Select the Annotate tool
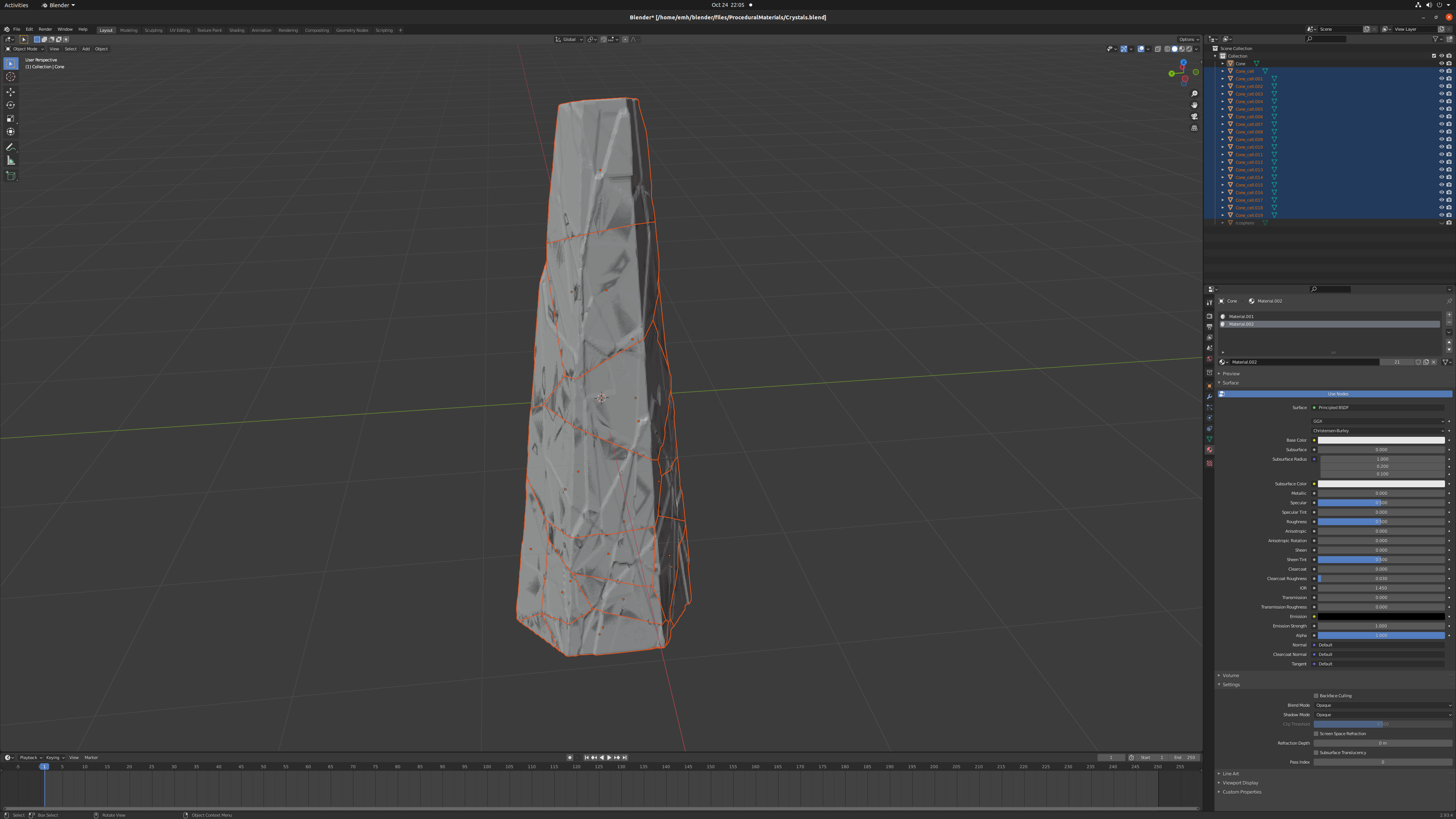This screenshot has height=819, width=1456. click(11, 147)
